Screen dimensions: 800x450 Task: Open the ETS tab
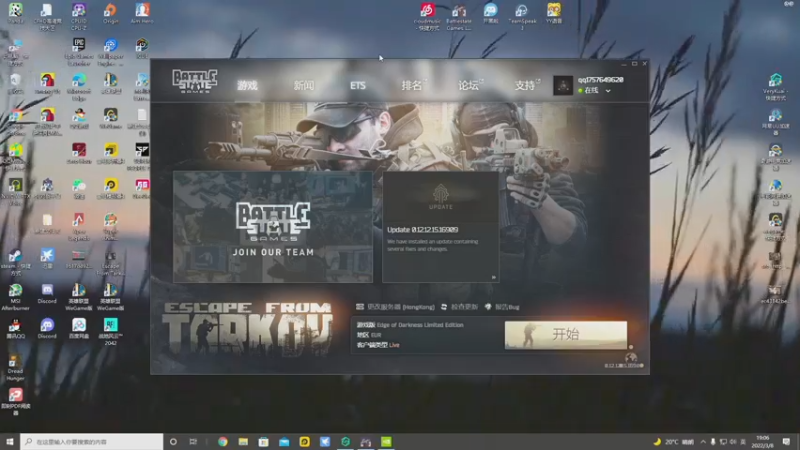(358, 85)
